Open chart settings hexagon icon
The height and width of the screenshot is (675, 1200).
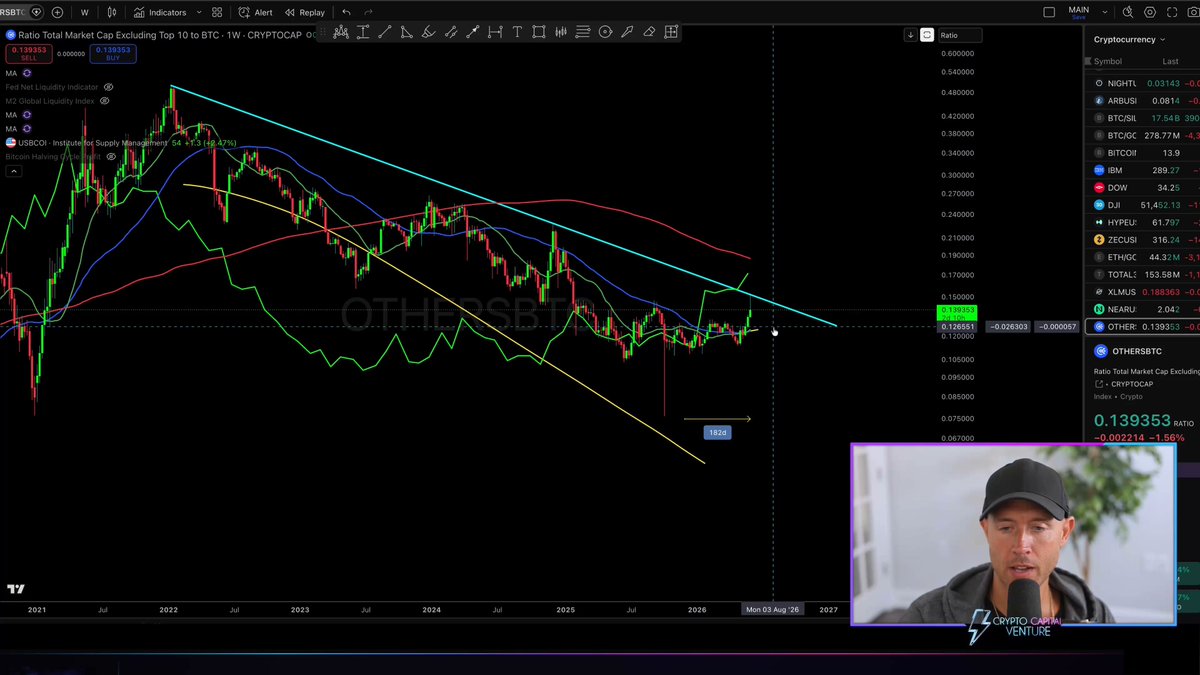(1150, 12)
